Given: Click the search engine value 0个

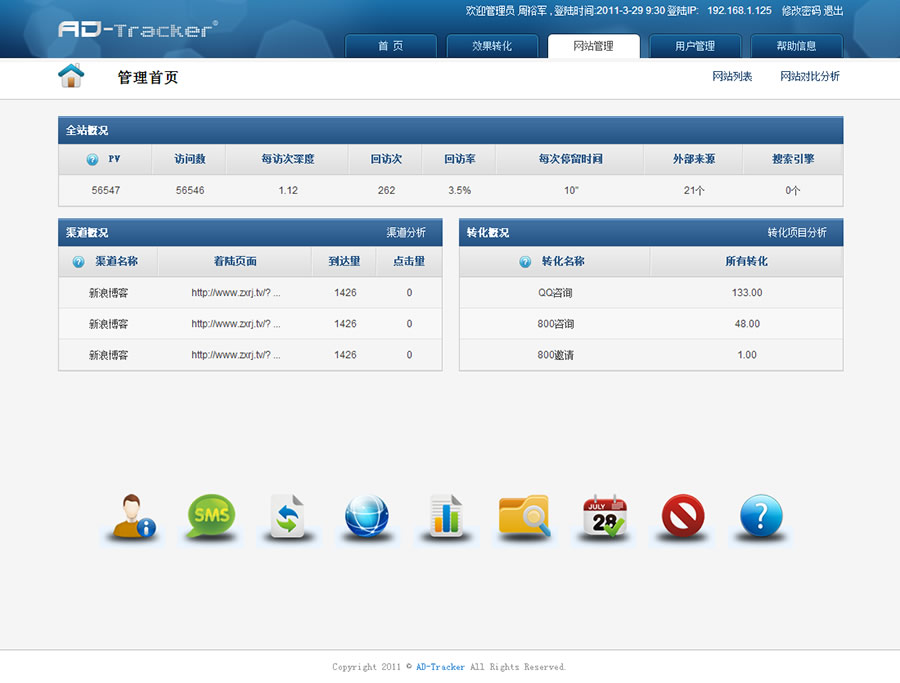Looking at the screenshot, I should pos(793,191).
